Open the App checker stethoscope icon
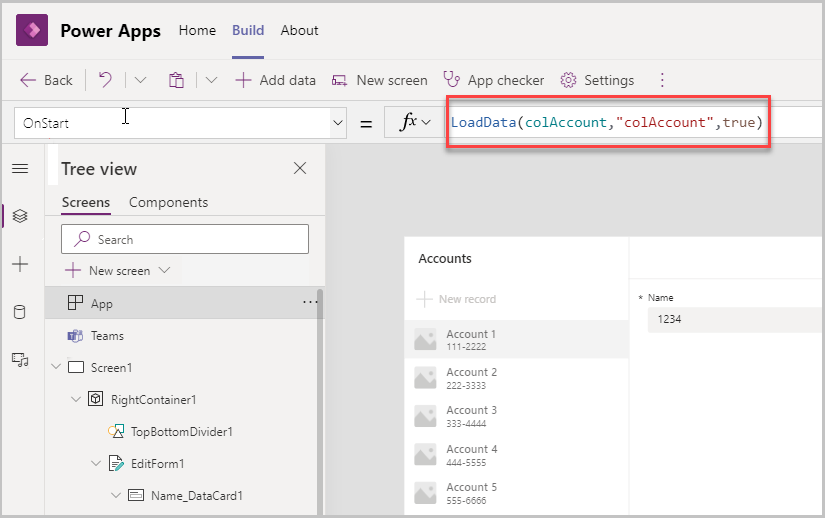This screenshot has width=825, height=518. point(451,79)
